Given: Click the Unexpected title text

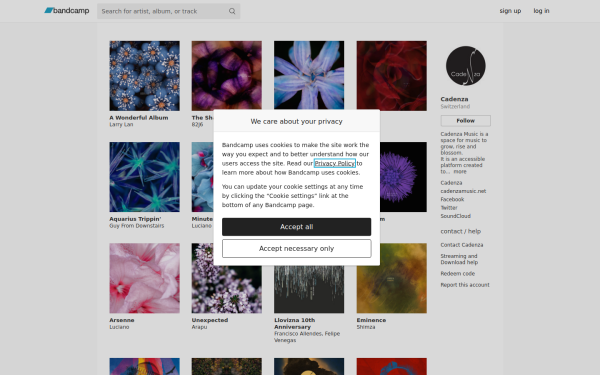Looking at the screenshot, I should tap(210, 320).
